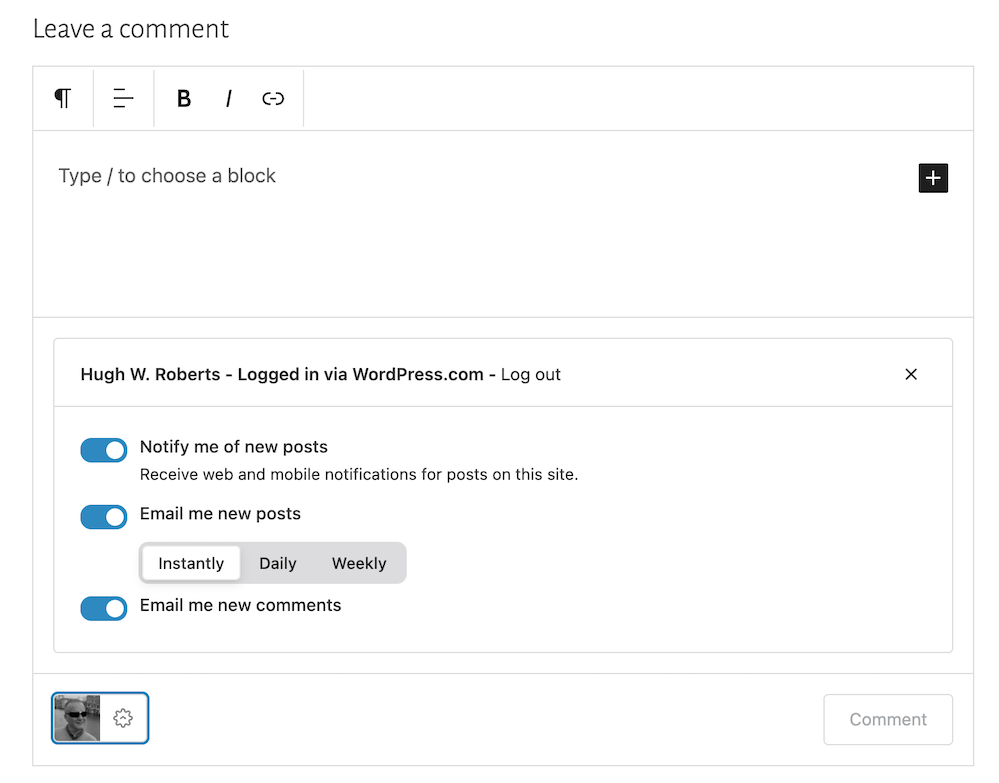
Task: Insert a link with the link icon
Action: click(x=273, y=98)
